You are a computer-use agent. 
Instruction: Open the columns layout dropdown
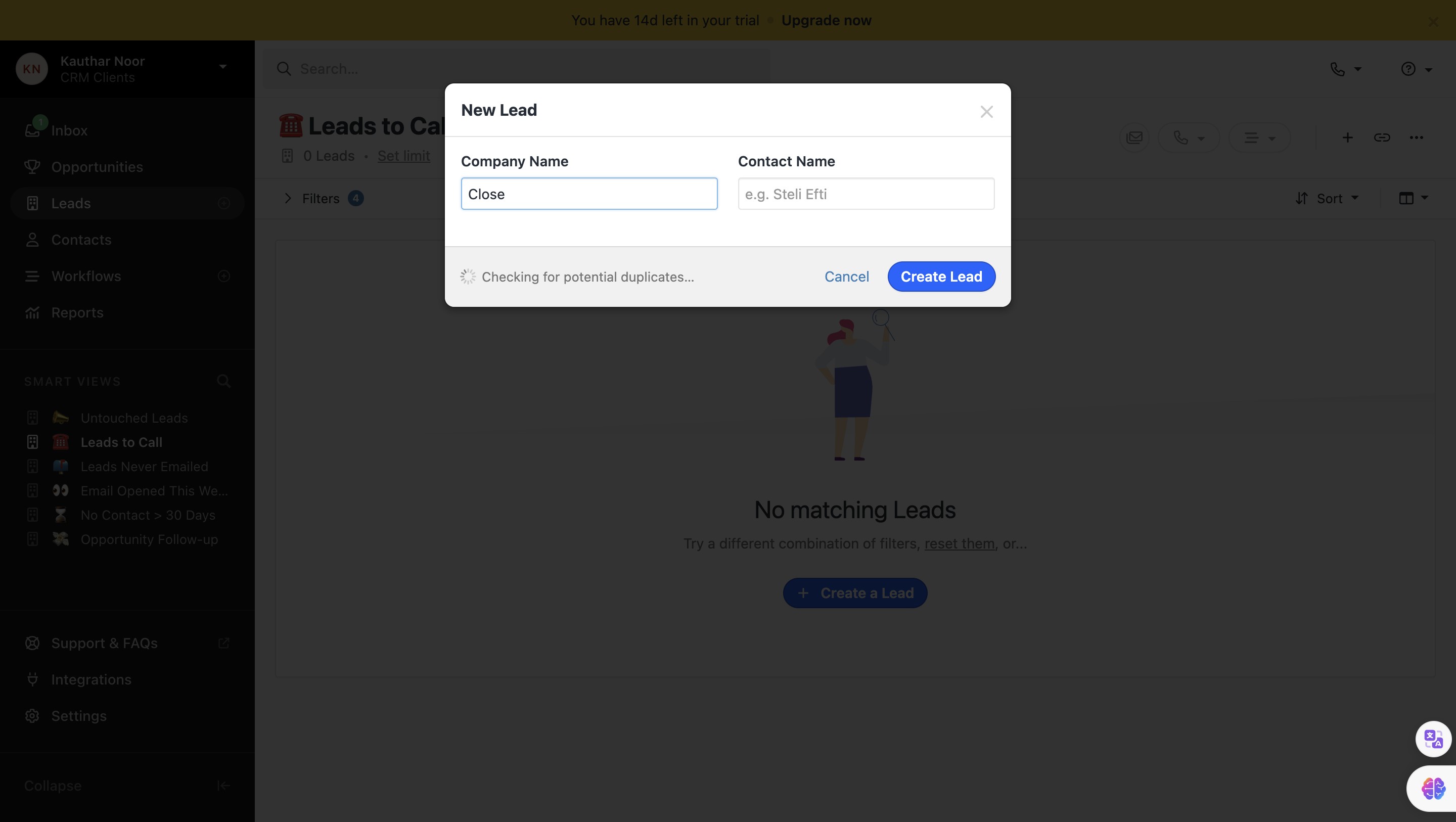[x=1413, y=198]
